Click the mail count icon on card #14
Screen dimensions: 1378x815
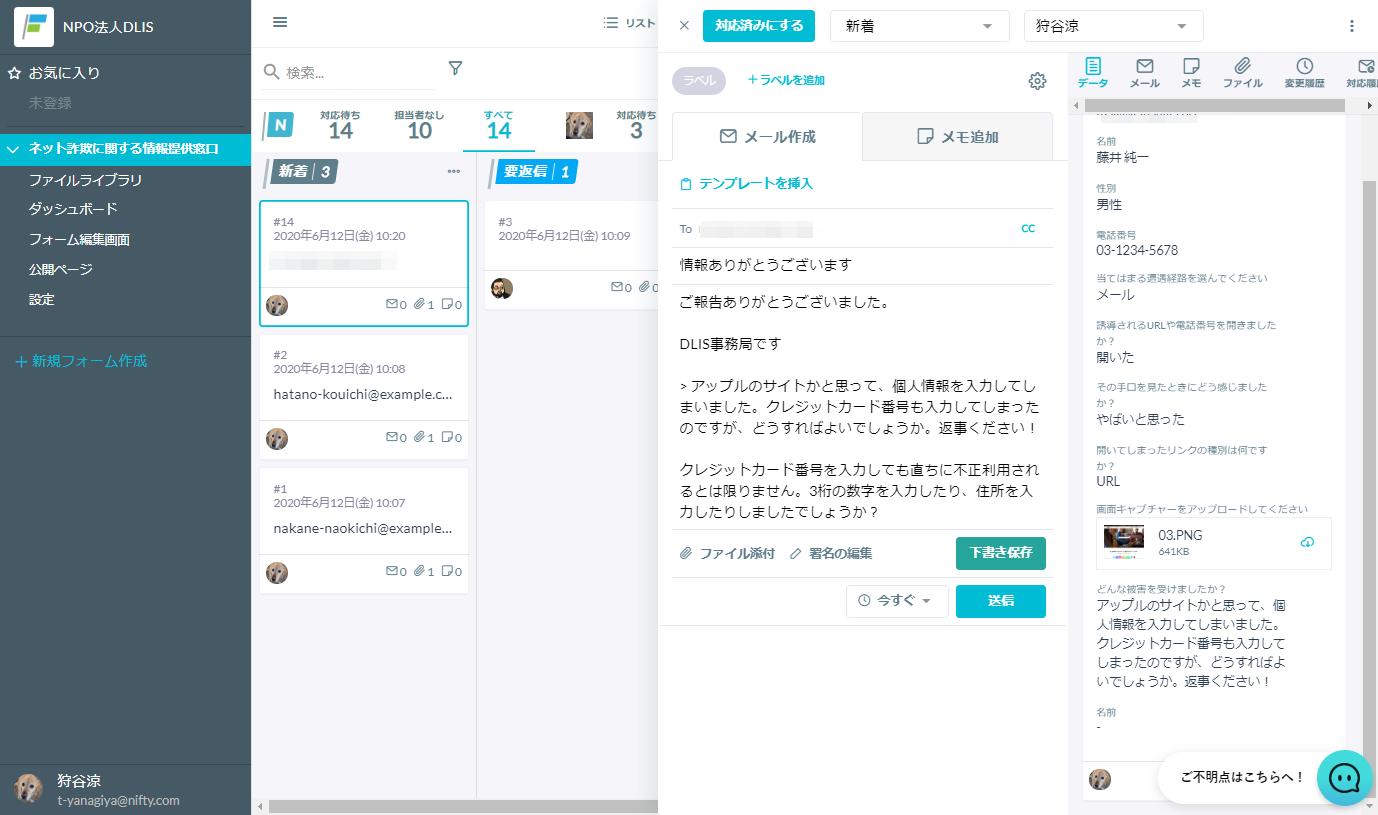click(392, 304)
